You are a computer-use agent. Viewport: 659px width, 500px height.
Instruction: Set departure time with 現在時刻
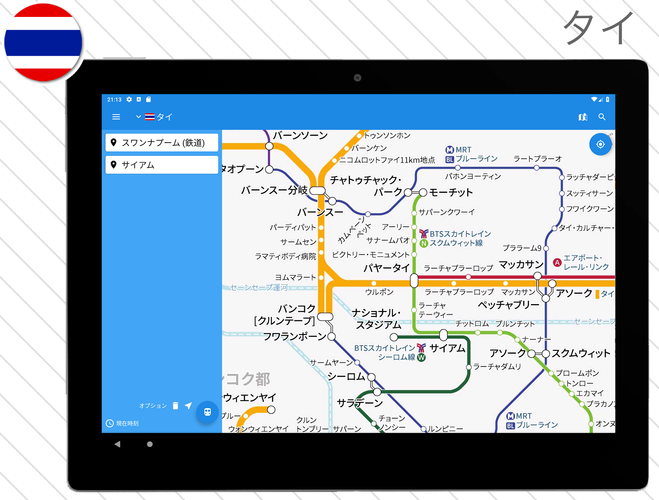pos(122,423)
